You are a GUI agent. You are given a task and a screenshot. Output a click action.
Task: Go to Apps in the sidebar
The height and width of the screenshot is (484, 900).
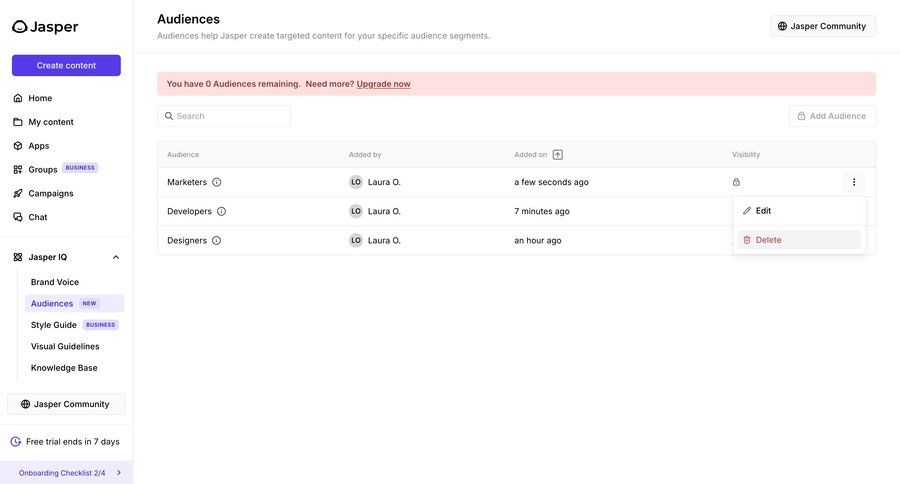point(39,146)
